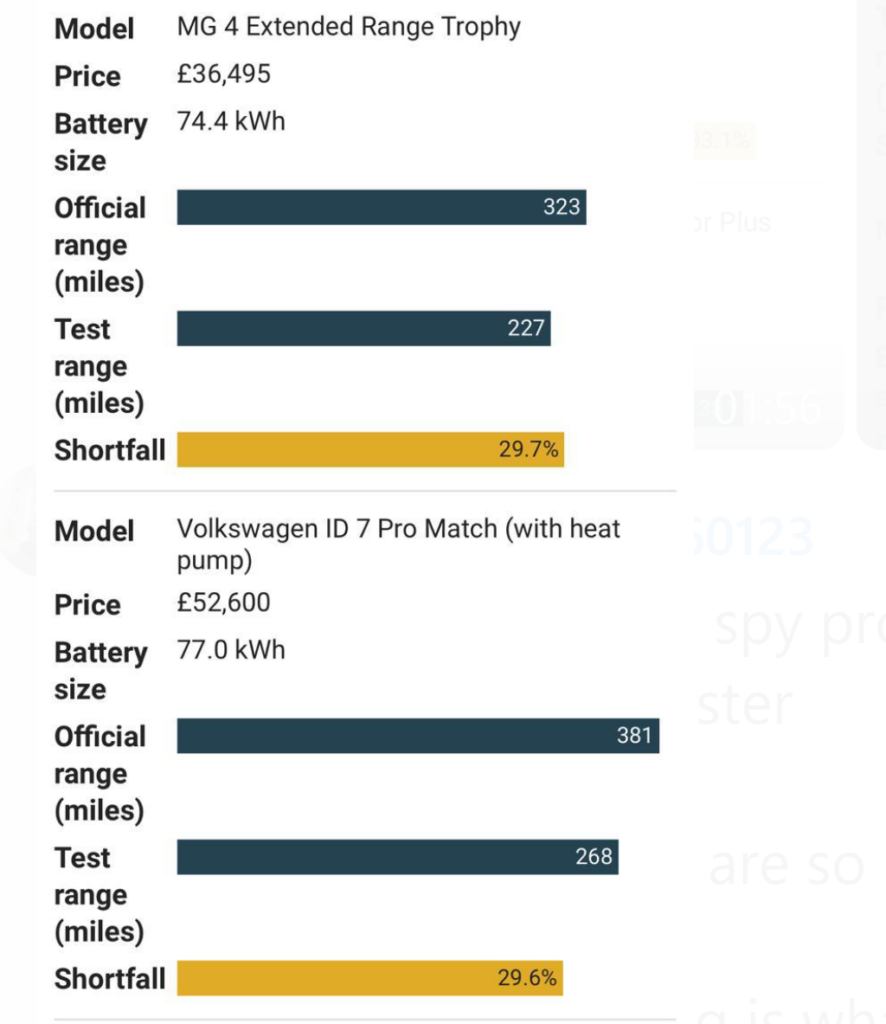
Task: Click the Battery size label for Volkswagen
Action: (101, 671)
